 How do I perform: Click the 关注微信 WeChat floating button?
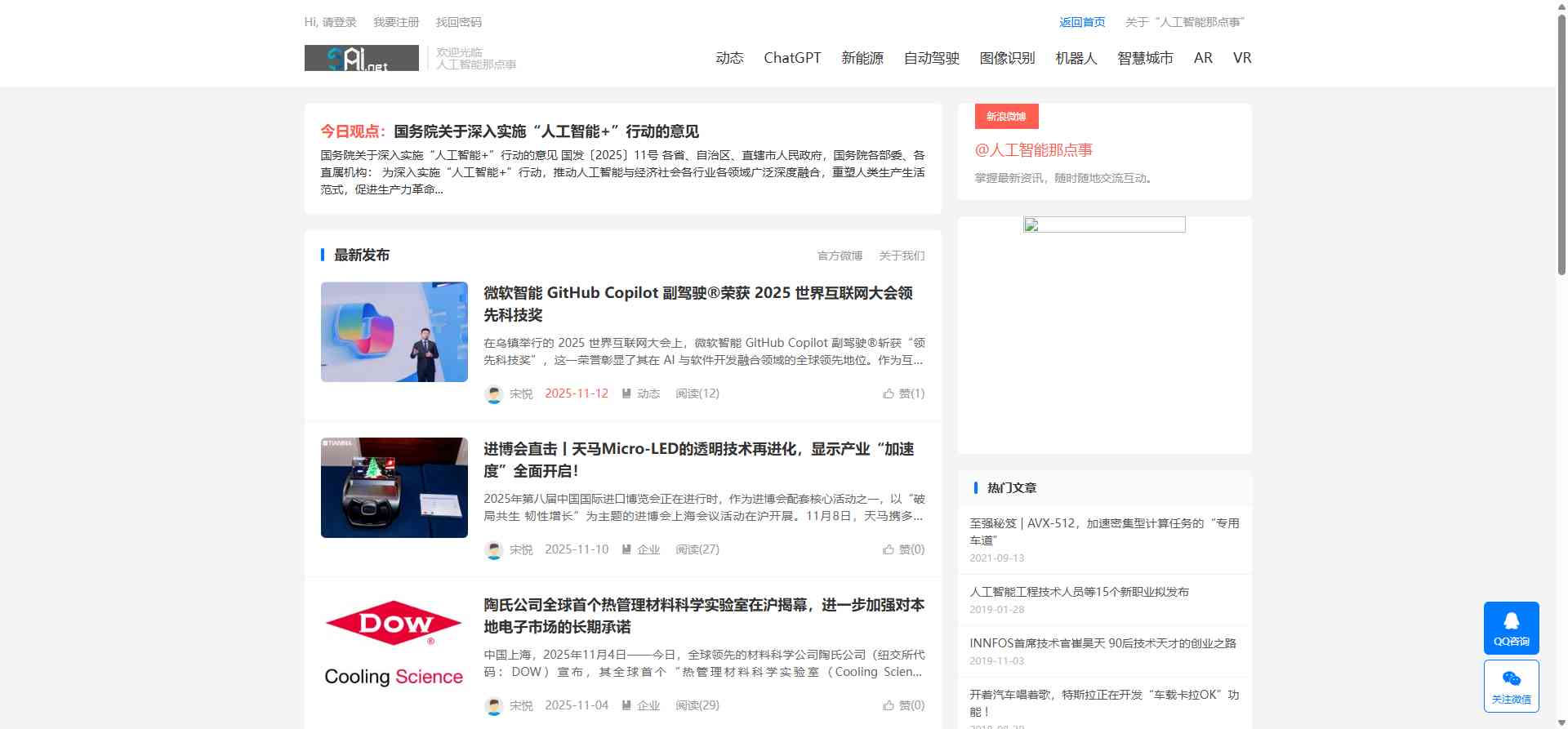1511,686
